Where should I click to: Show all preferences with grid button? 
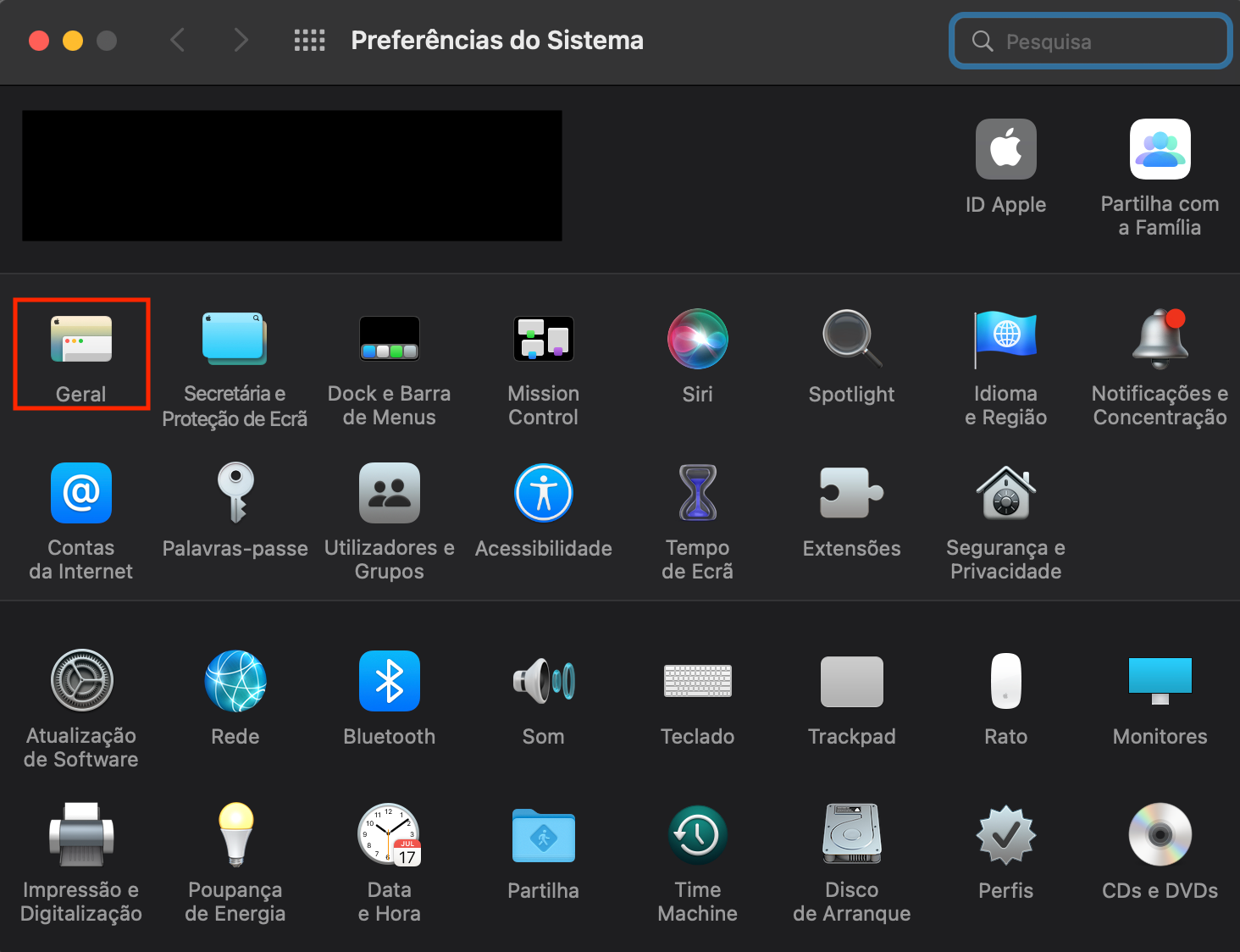point(309,41)
